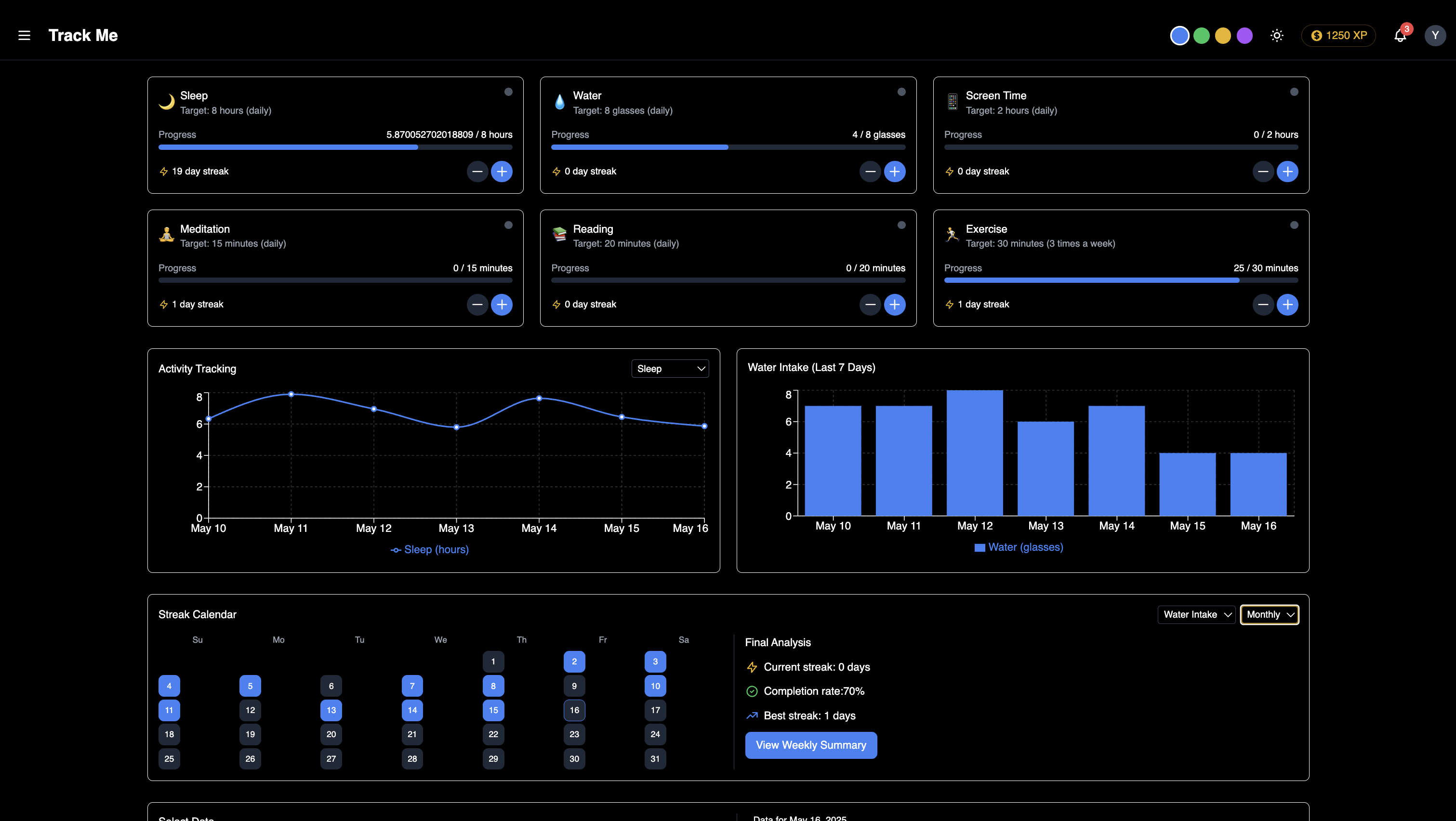Viewport: 1456px width, 821px height.
Task: Open the hamburger navigation menu
Action: [24, 35]
